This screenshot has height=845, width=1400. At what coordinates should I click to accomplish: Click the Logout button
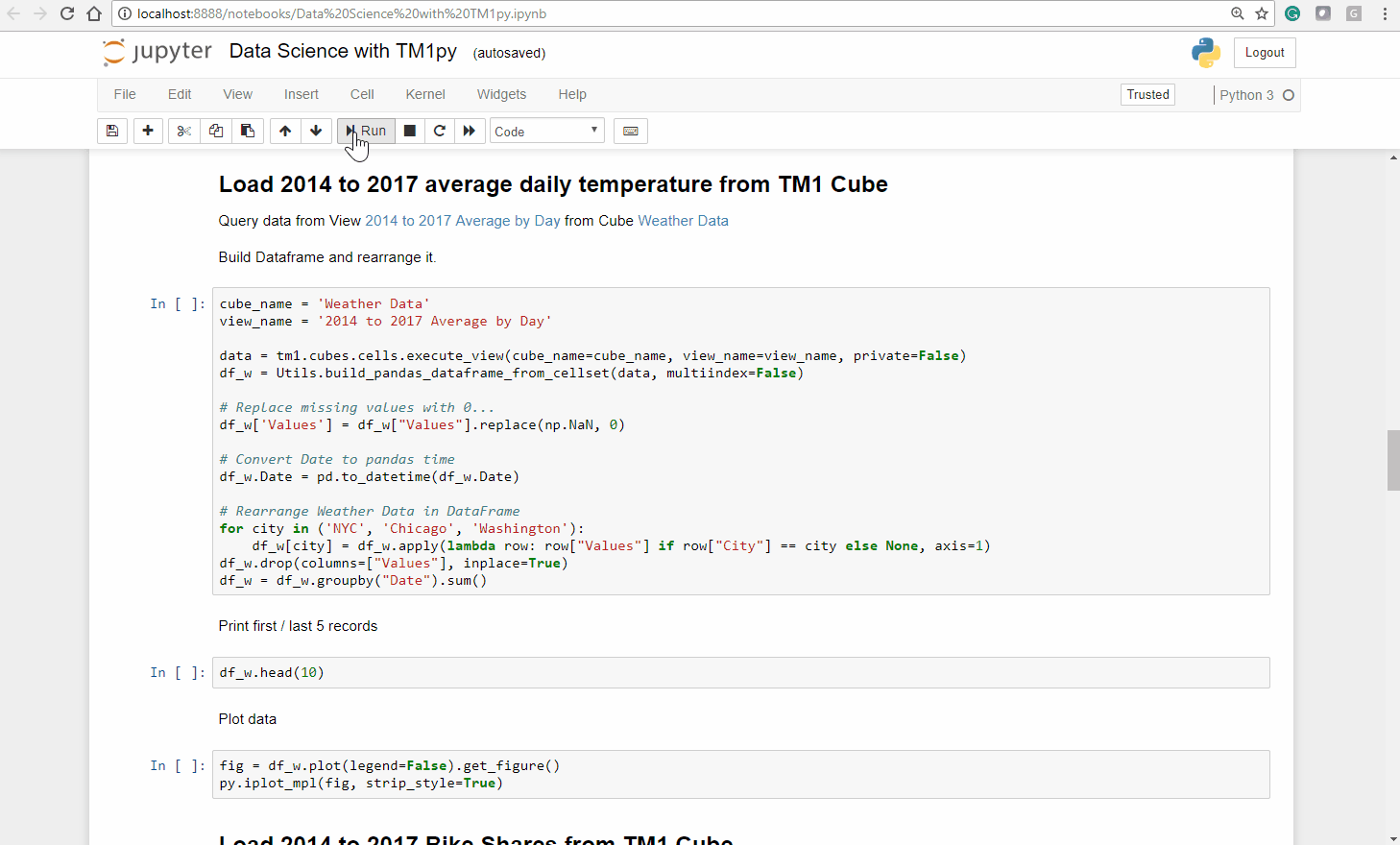(x=1264, y=53)
